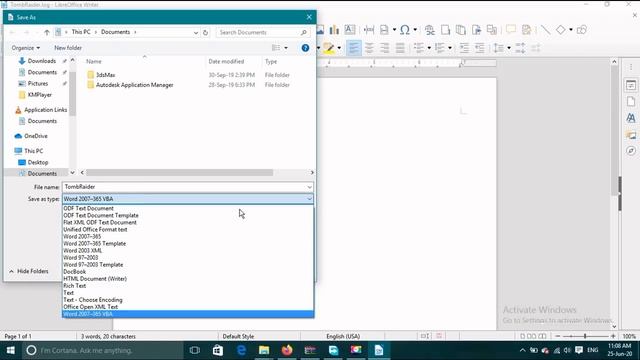640x360 pixels.
Task: Select basic shapes diamond tool
Action: coord(561,29)
